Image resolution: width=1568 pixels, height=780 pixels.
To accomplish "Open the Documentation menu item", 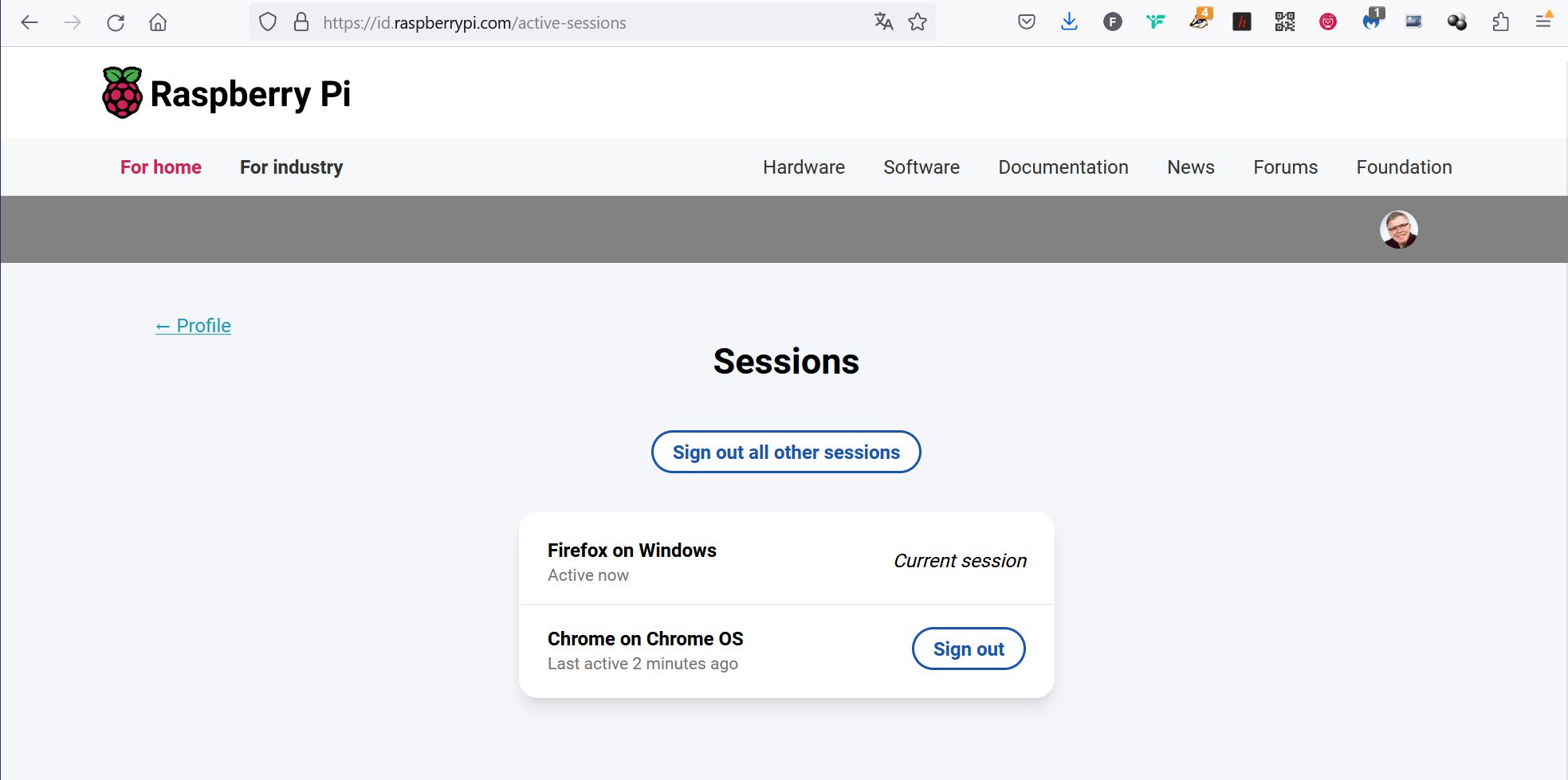I will click(x=1063, y=167).
